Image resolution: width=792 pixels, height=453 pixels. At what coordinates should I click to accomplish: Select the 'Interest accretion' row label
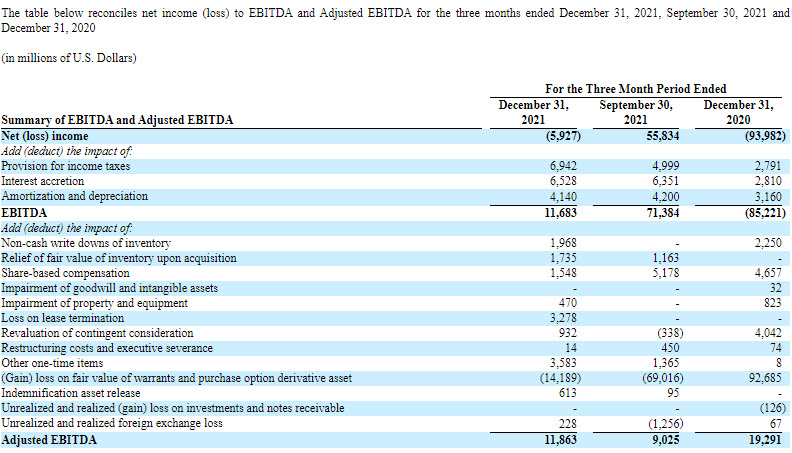(x=44, y=181)
